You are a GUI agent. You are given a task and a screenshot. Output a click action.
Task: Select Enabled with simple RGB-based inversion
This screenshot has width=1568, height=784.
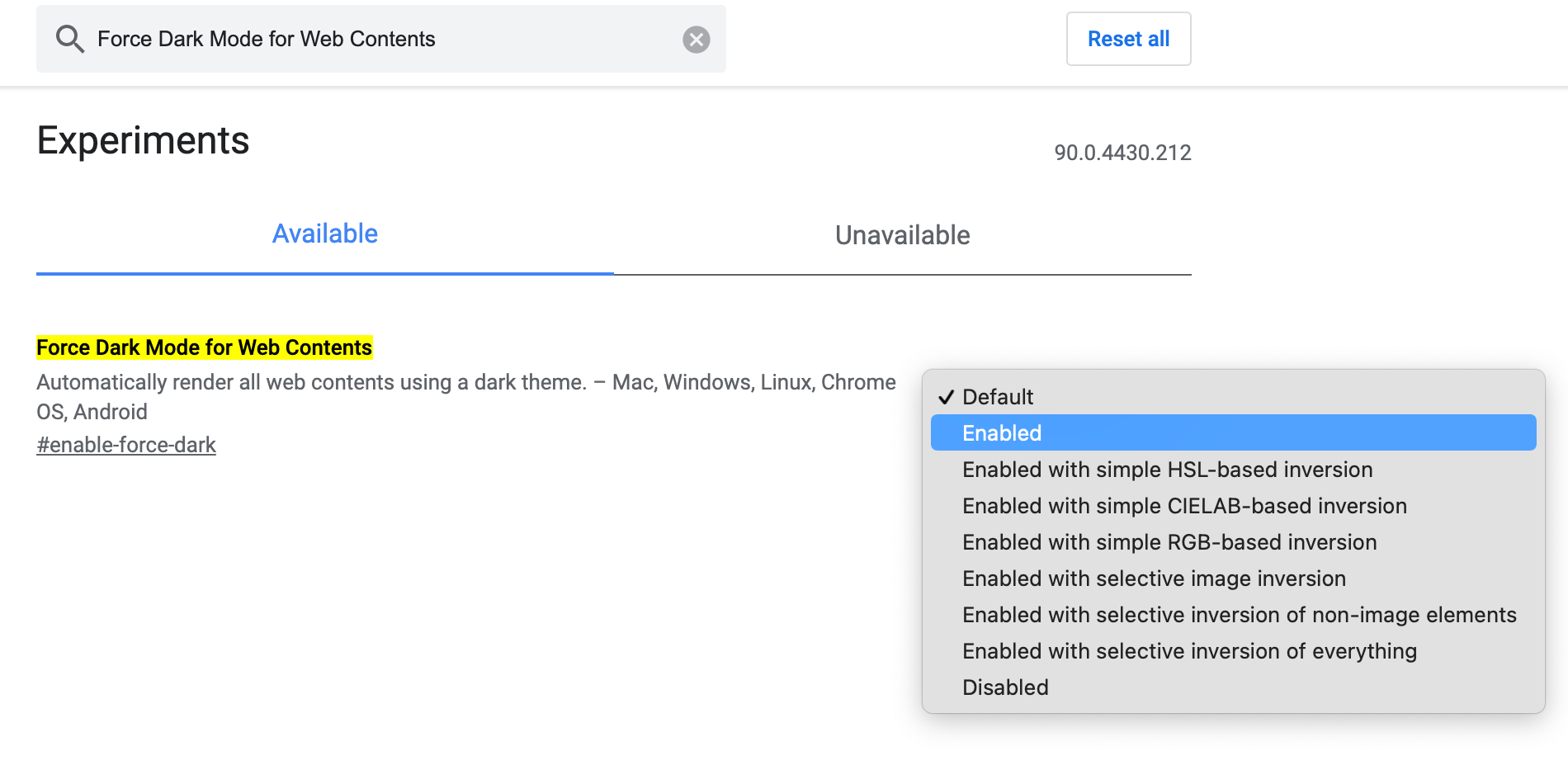pyautogui.click(x=1169, y=541)
